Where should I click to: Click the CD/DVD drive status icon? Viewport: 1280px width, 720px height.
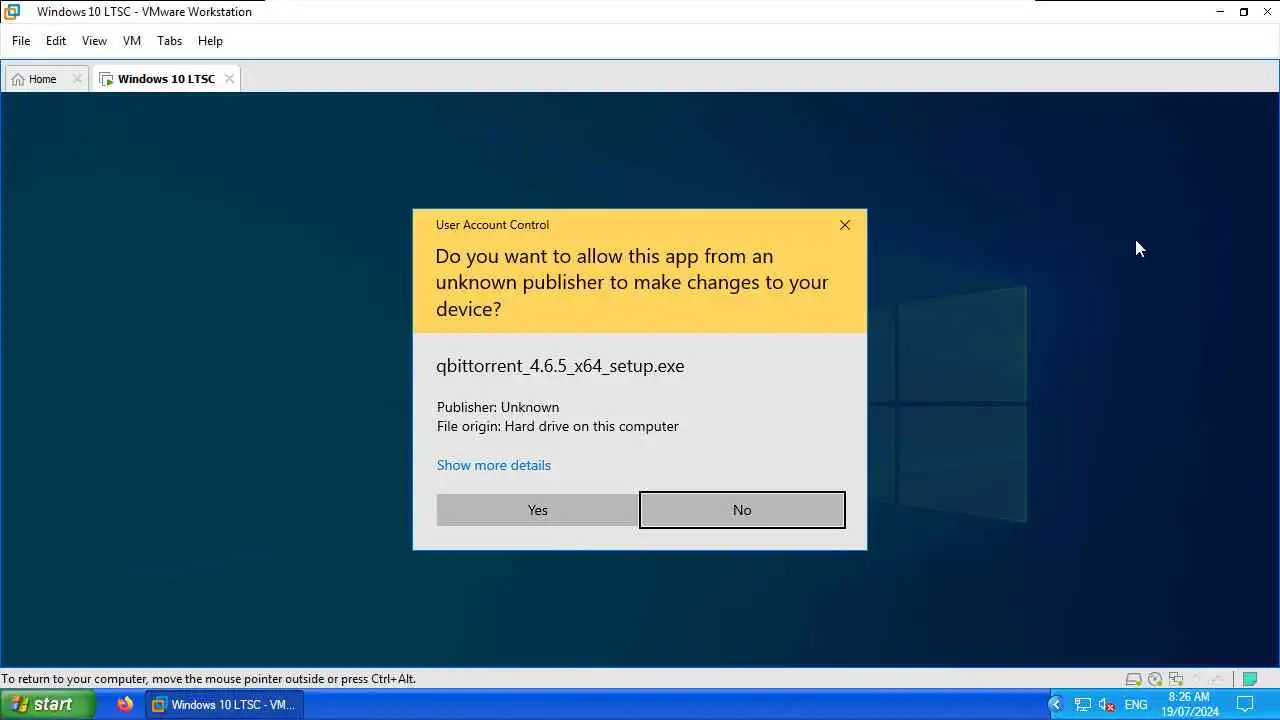coord(1155,679)
